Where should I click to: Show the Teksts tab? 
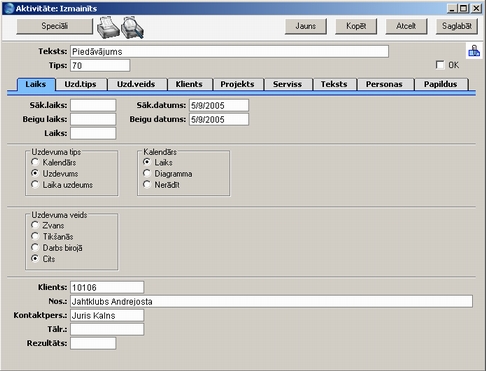(334, 84)
